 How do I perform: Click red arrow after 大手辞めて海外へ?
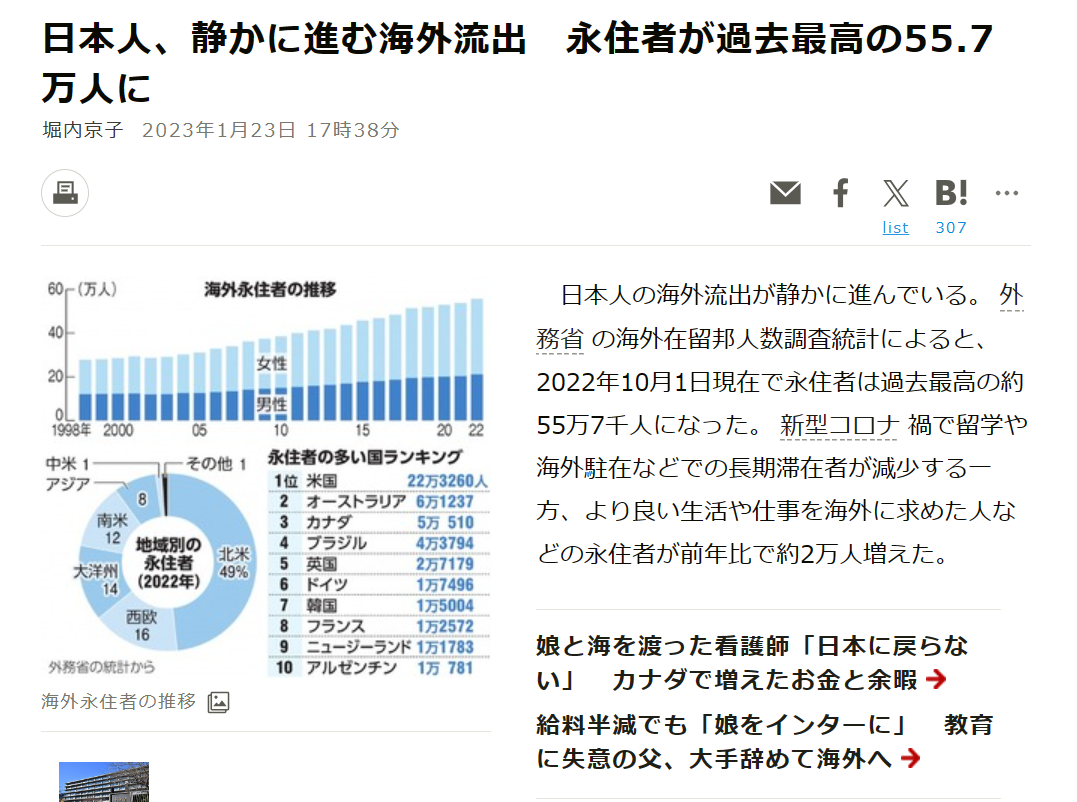pyautogui.click(x=910, y=759)
